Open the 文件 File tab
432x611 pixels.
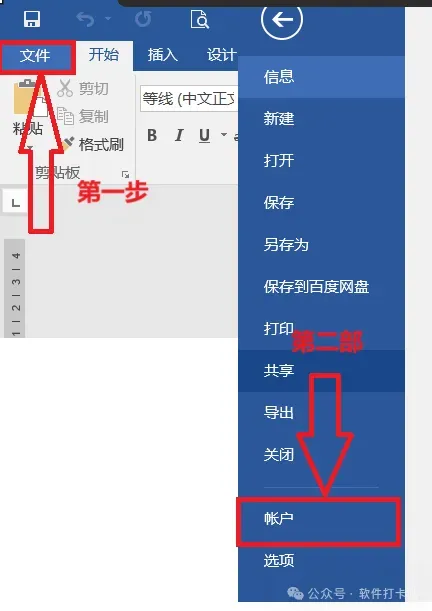tap(35, 56)
